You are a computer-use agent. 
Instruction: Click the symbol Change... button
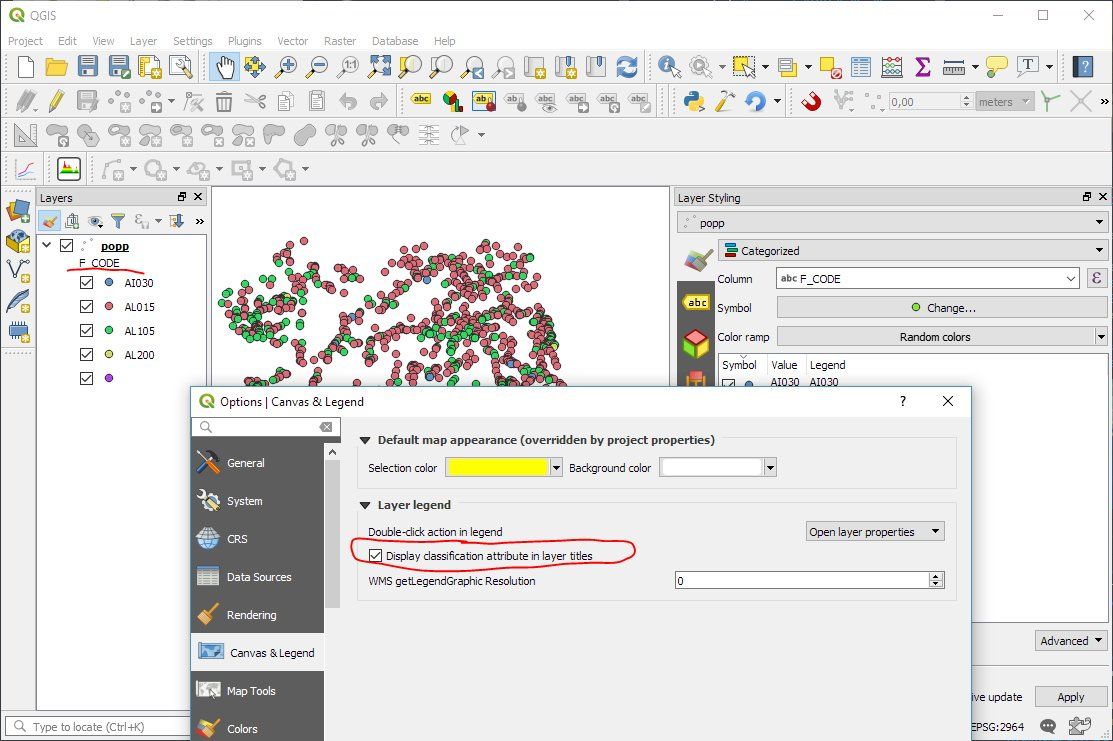coord(942,307)
